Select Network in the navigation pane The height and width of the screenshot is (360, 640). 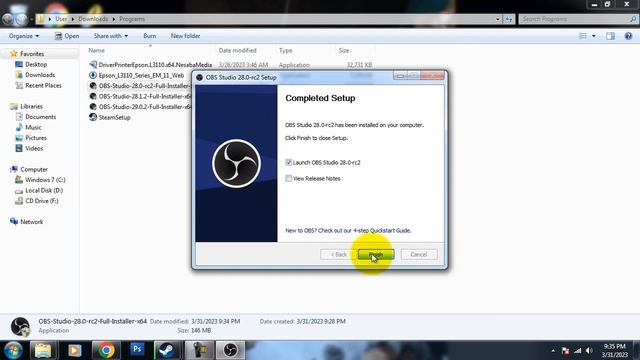click(31, 222)
